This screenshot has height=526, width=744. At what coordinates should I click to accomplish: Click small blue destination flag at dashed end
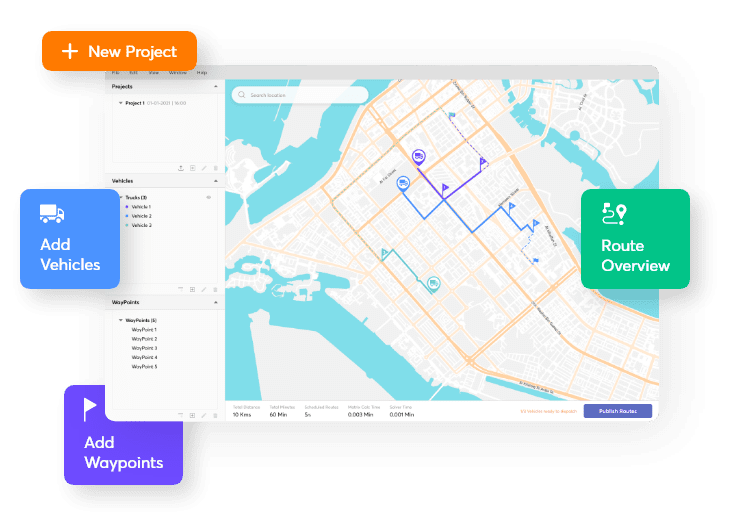[x=536, y=260]
